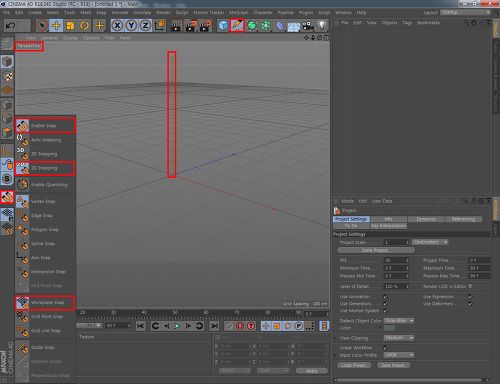Toggle Render LOD in Editor checkbox
Viewport: 500px width, 384px height.
tap(470, 286)
